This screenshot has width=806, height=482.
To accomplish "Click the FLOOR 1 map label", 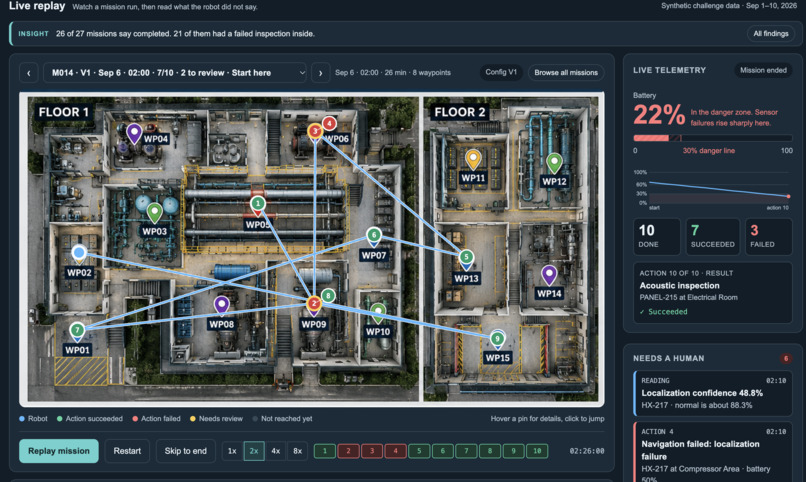I will point(64,112).
